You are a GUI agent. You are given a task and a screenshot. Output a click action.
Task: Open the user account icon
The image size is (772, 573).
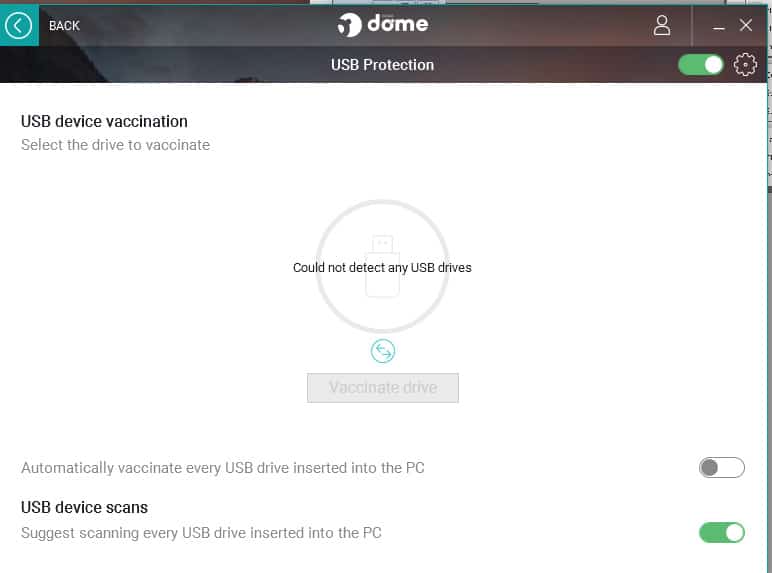662,26
